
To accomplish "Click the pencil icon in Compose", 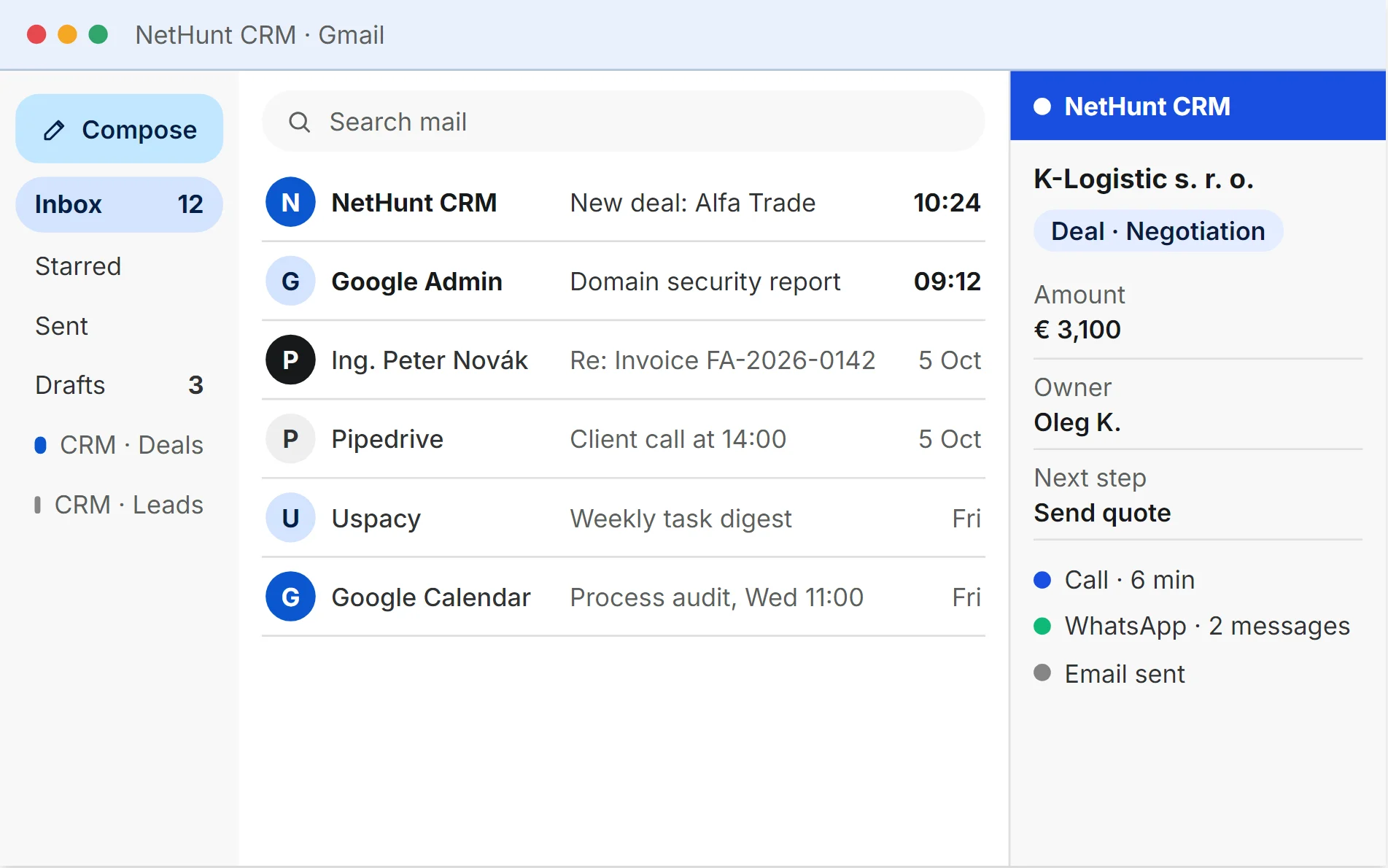I will coord(54,131).
